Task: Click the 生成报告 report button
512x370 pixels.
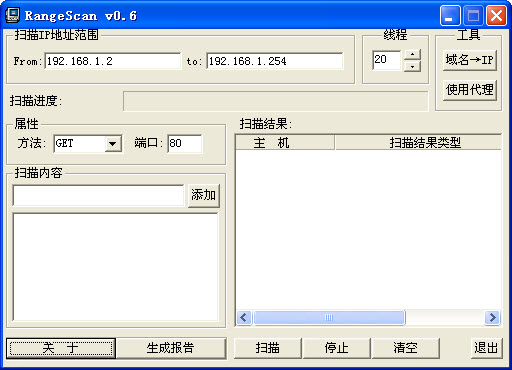Action: pyautogui.click(x=171, y=348)
